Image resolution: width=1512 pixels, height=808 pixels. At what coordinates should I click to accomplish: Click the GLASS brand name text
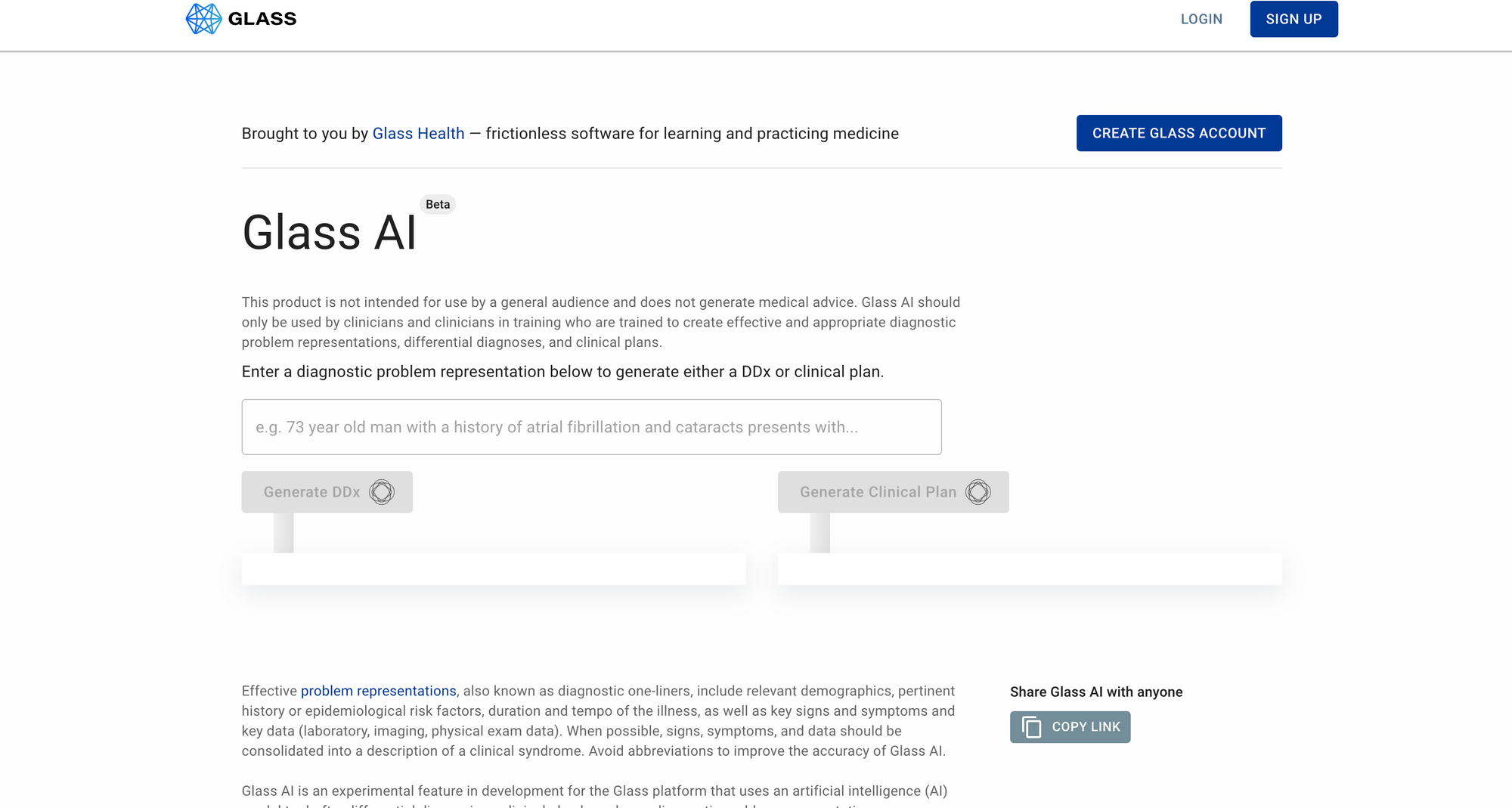coord(262,19)
